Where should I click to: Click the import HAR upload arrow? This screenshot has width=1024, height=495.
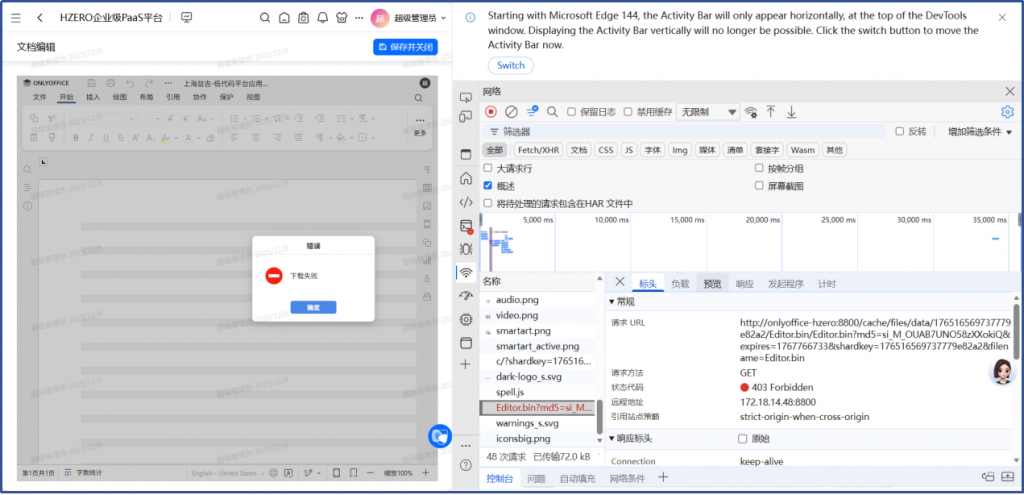(x=771, y=112)
